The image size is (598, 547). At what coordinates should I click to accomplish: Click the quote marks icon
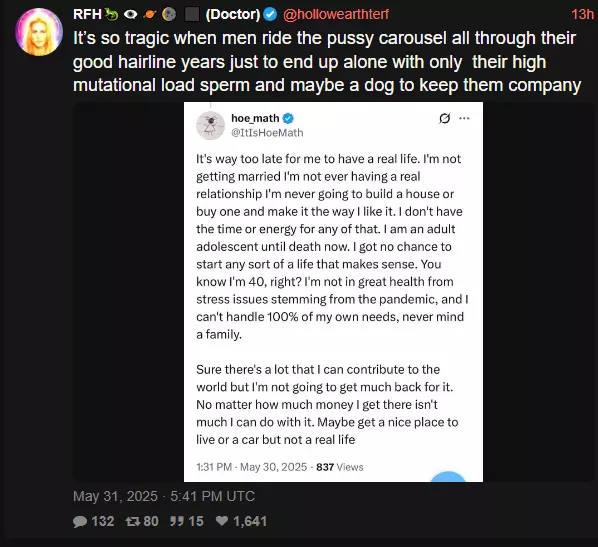tap(177, 521)
